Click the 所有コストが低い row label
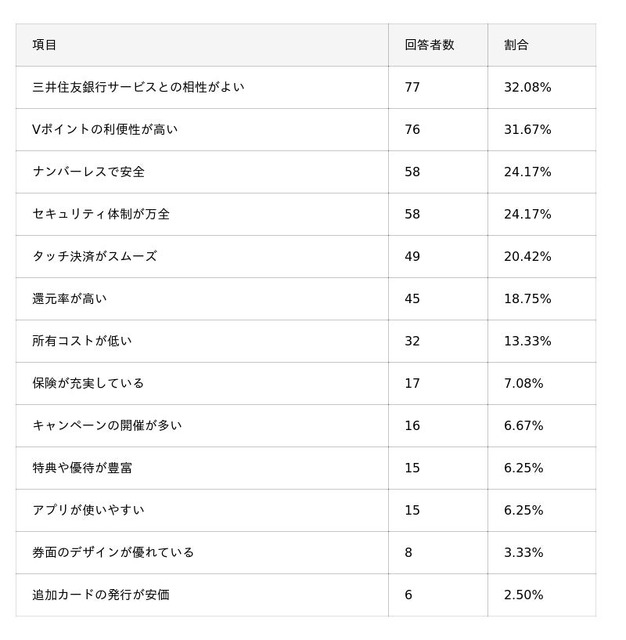626x640 pixels. click(x=82, y=341)
